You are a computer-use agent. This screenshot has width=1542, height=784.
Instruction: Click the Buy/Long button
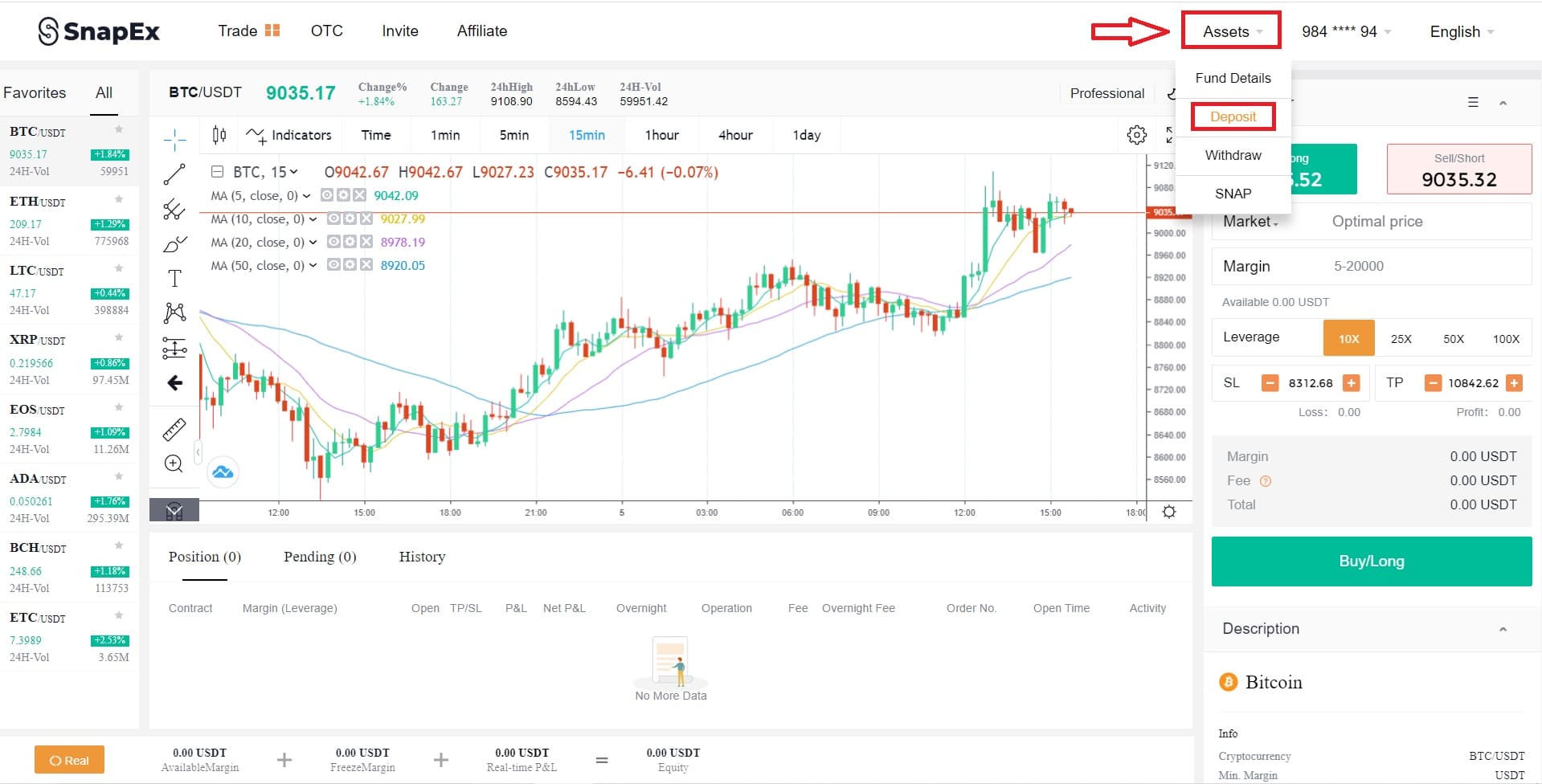click(1372, 561)
